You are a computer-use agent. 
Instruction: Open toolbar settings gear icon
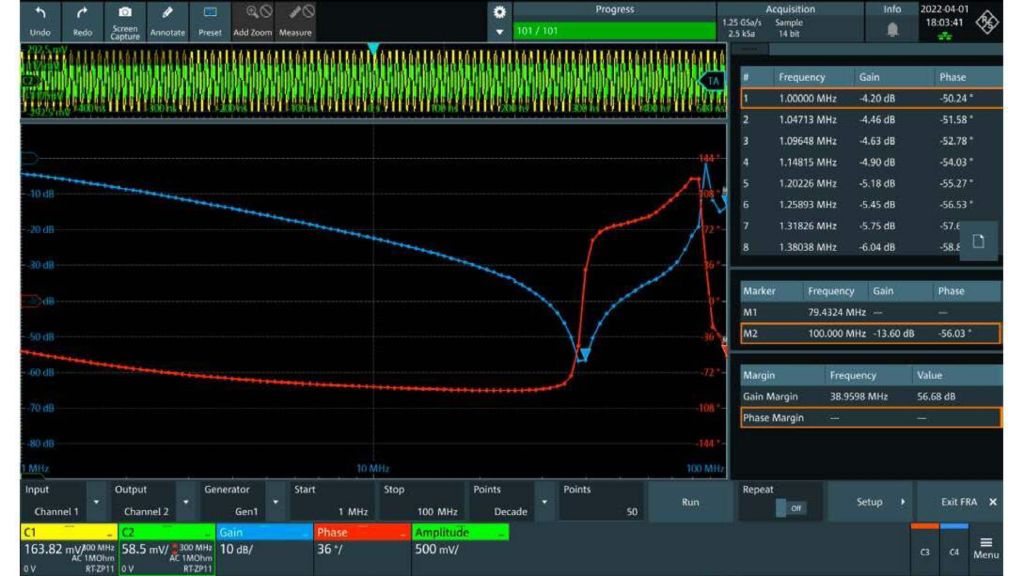499,12
